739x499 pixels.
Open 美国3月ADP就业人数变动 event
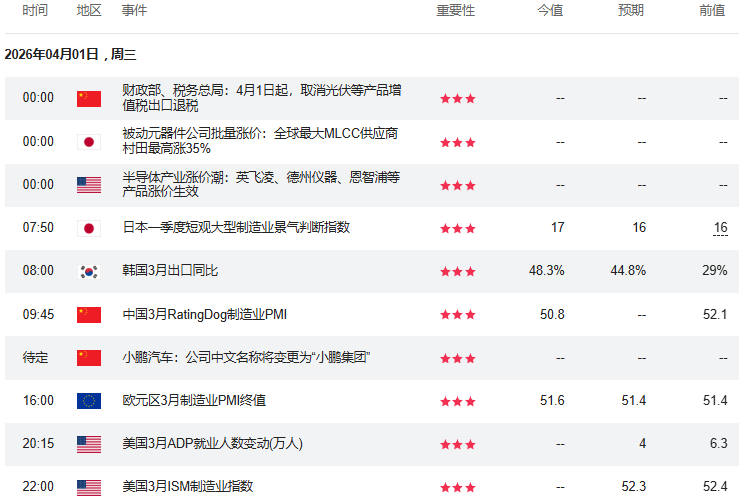pos(213,444)
